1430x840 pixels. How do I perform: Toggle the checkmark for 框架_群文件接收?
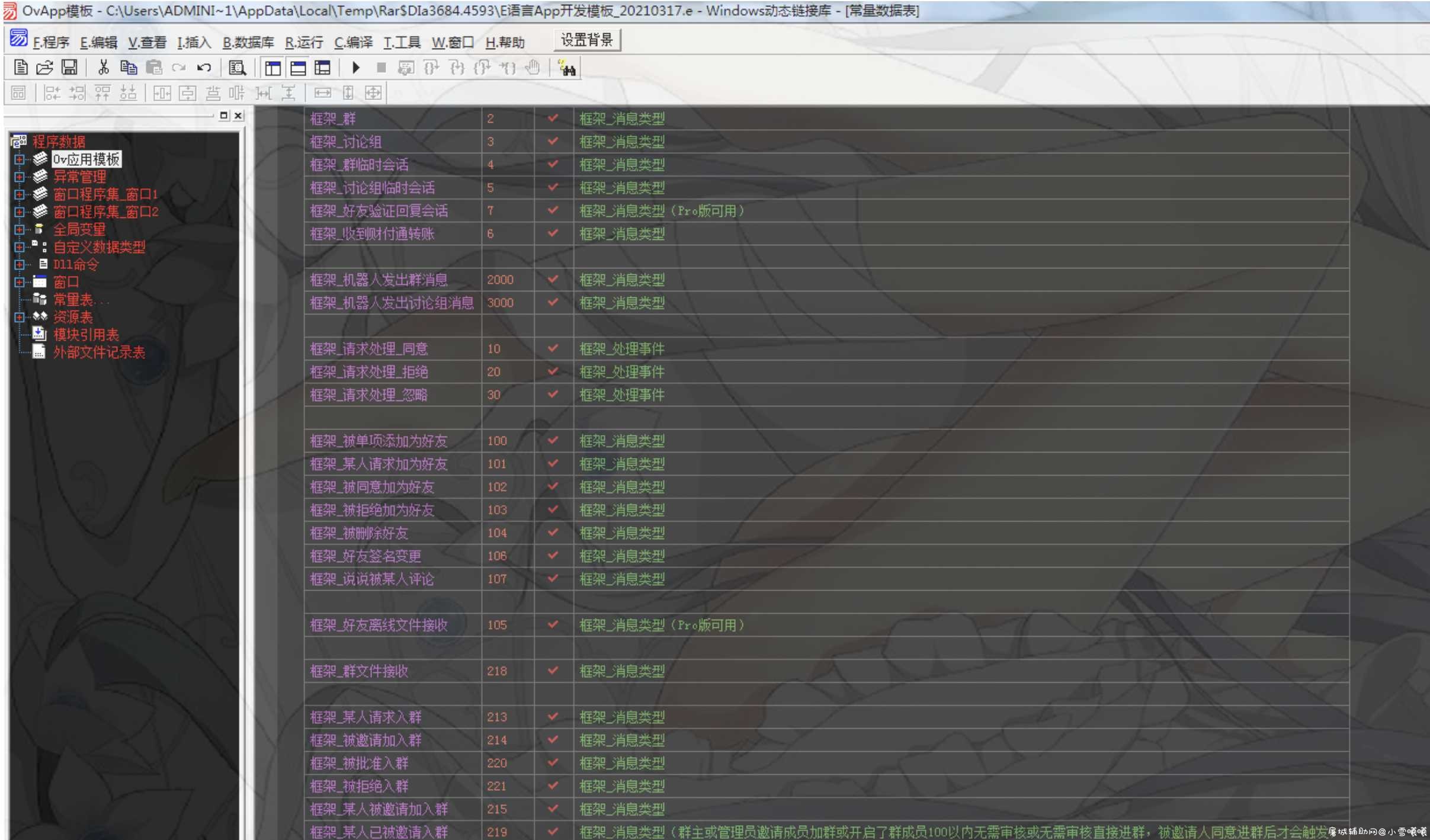(553, 671)
